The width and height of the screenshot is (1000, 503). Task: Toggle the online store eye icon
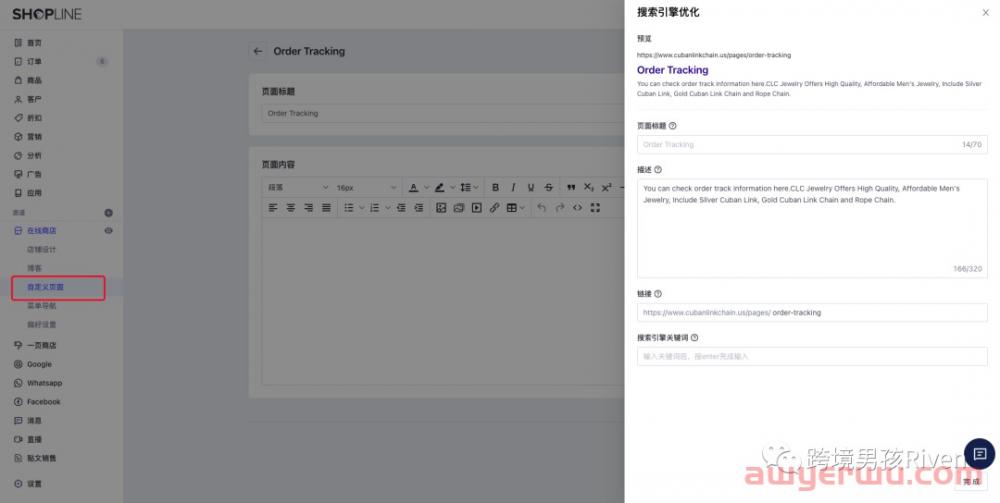tap(109, 231)
